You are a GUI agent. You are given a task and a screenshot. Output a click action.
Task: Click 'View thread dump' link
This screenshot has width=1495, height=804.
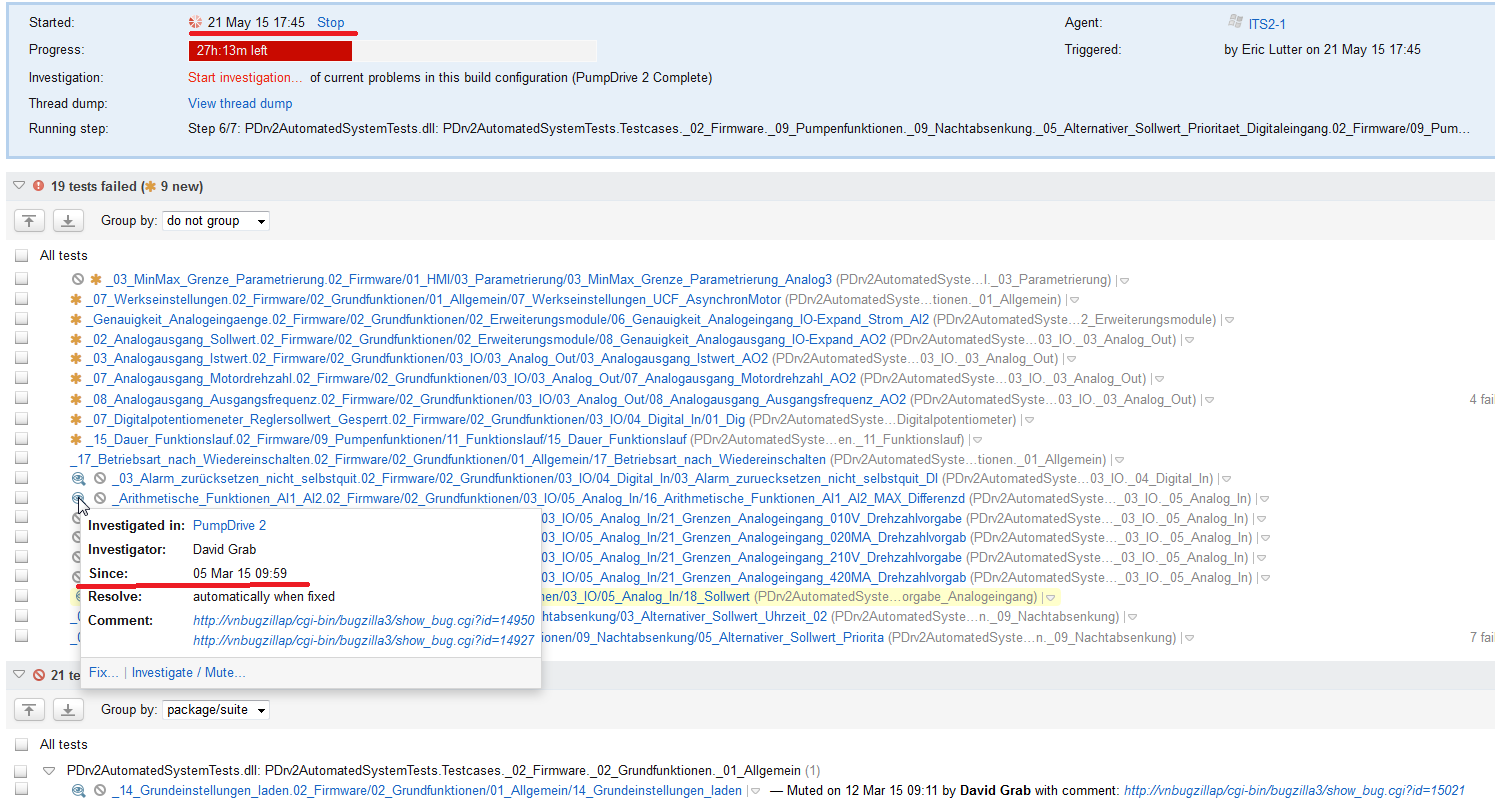240,103
